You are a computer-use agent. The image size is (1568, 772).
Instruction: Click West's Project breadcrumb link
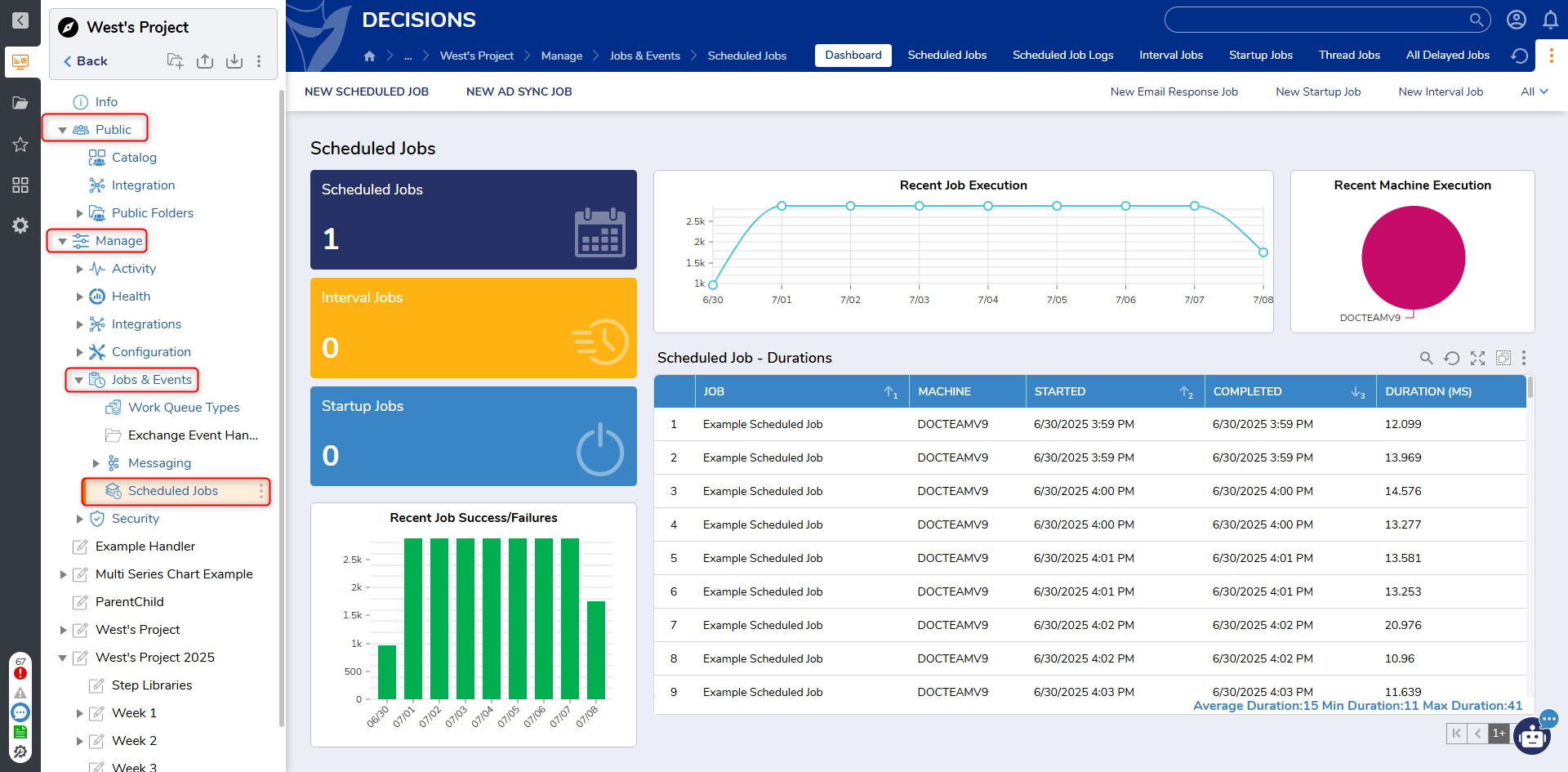[477, 56]
